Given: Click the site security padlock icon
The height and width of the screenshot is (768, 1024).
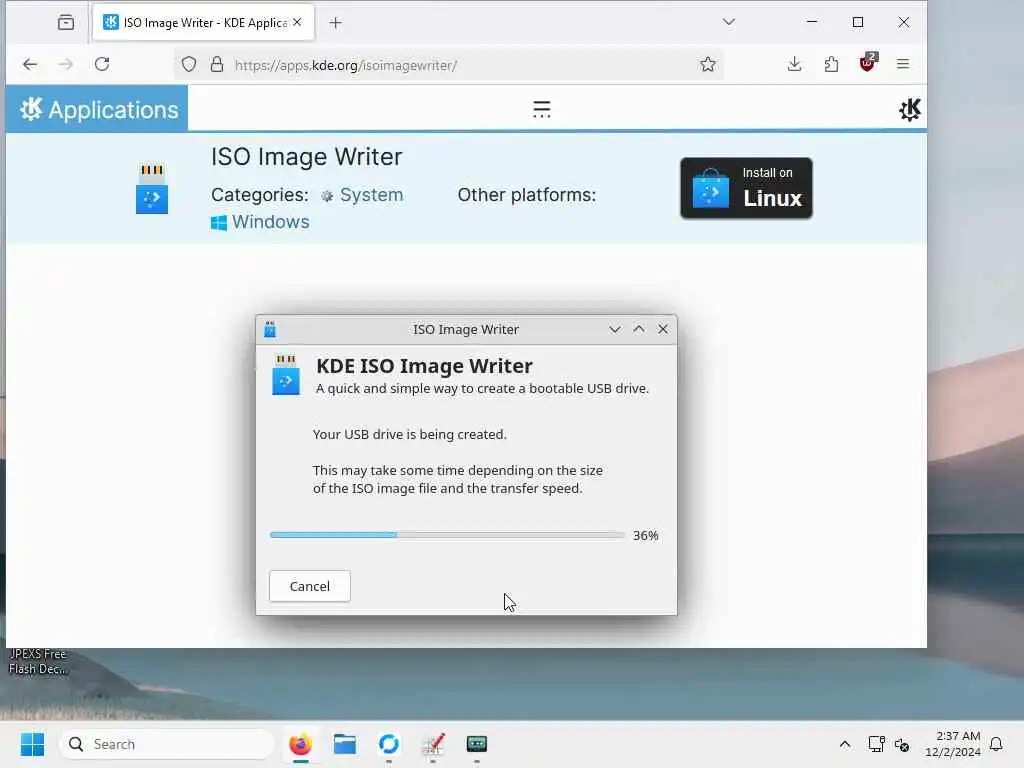Looking at the screenshot, I should click(217, 65).
